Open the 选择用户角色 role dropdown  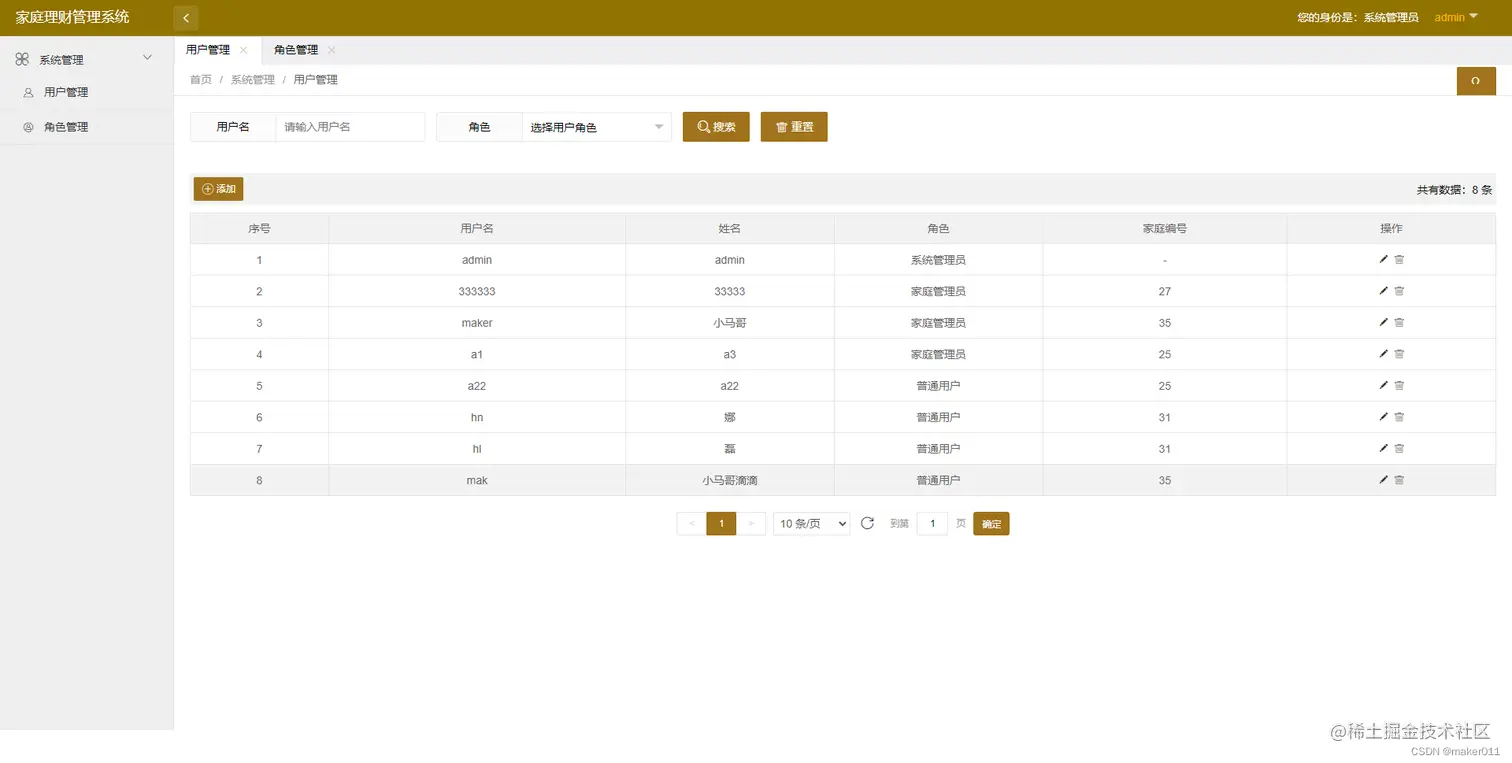[x=596, y=127]
